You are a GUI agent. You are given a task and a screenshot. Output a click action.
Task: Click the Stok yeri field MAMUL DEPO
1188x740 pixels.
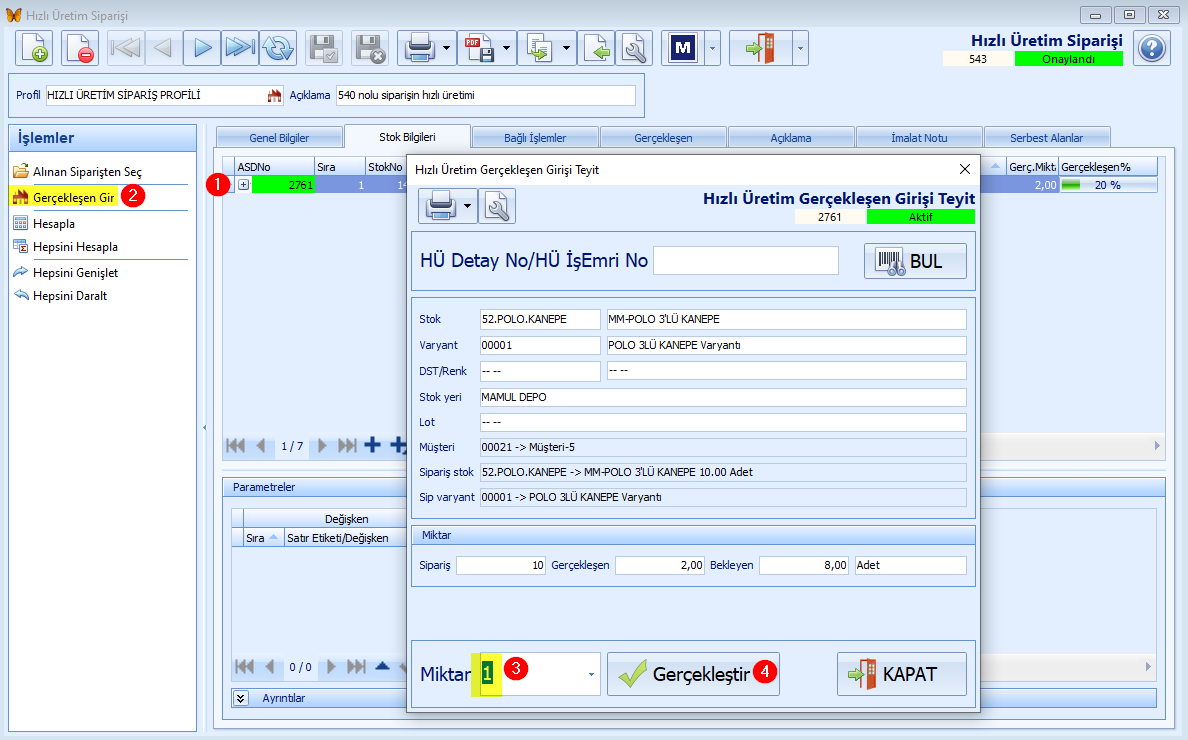pos(723,397)
